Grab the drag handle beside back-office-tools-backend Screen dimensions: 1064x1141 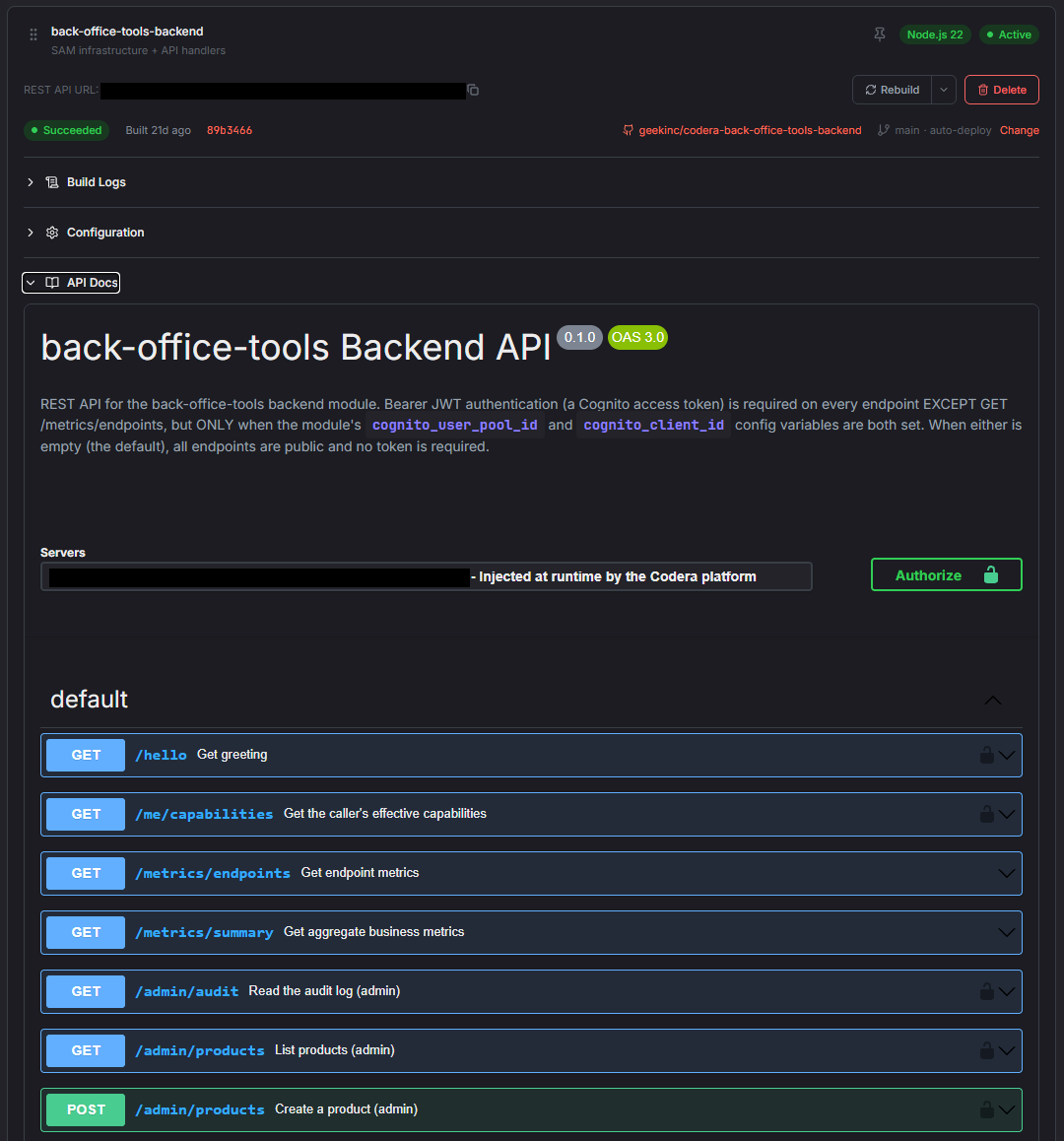tap(33, 34)
